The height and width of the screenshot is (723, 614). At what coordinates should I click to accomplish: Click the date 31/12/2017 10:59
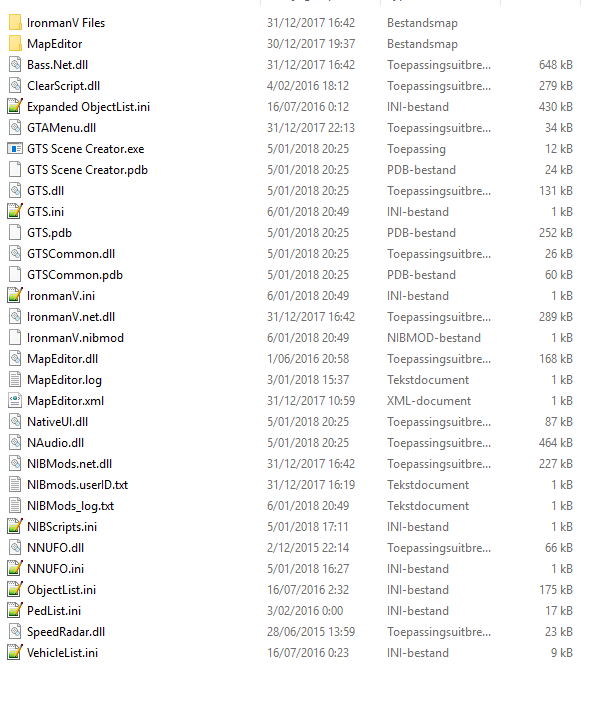(311, 401)
